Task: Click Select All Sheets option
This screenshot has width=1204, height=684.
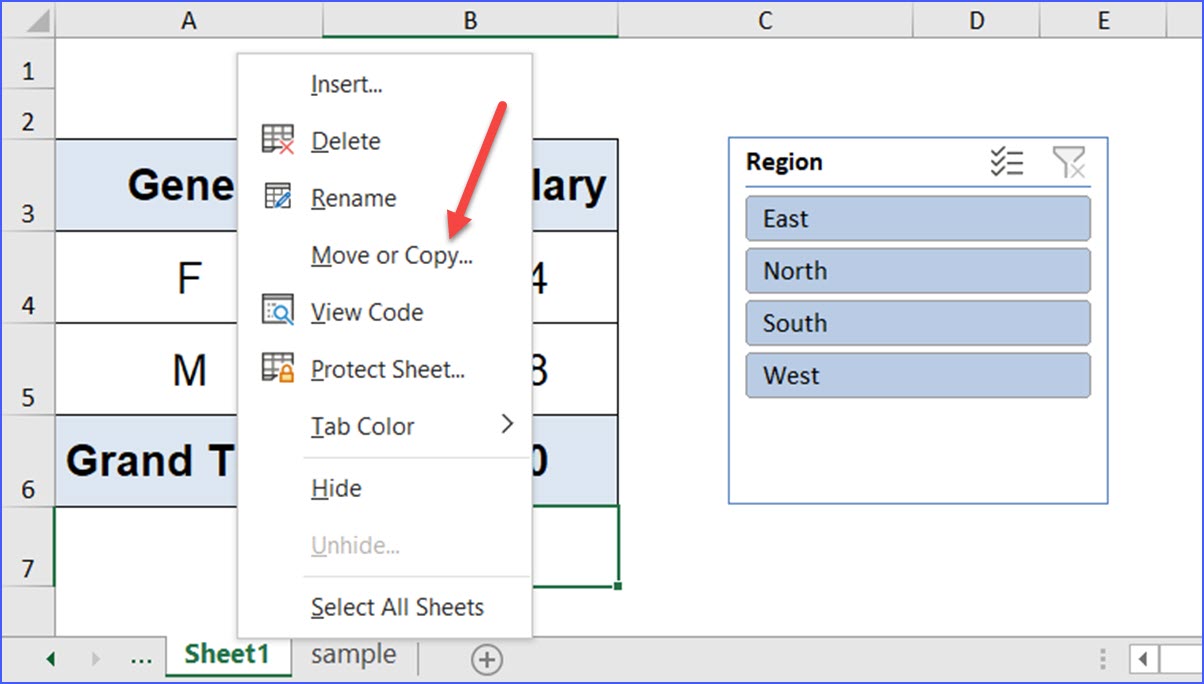Action: coord(396,607)
